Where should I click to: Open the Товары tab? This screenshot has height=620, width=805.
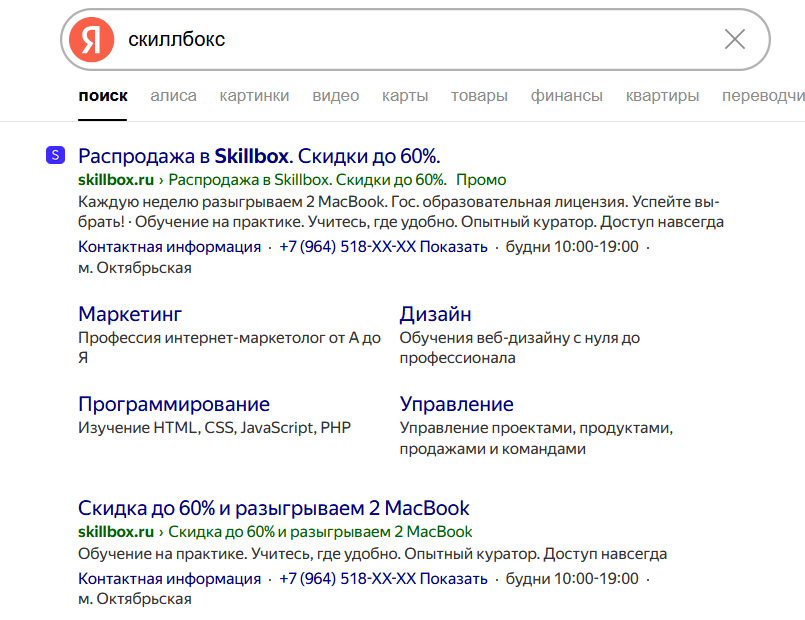(x=479, y=96)
